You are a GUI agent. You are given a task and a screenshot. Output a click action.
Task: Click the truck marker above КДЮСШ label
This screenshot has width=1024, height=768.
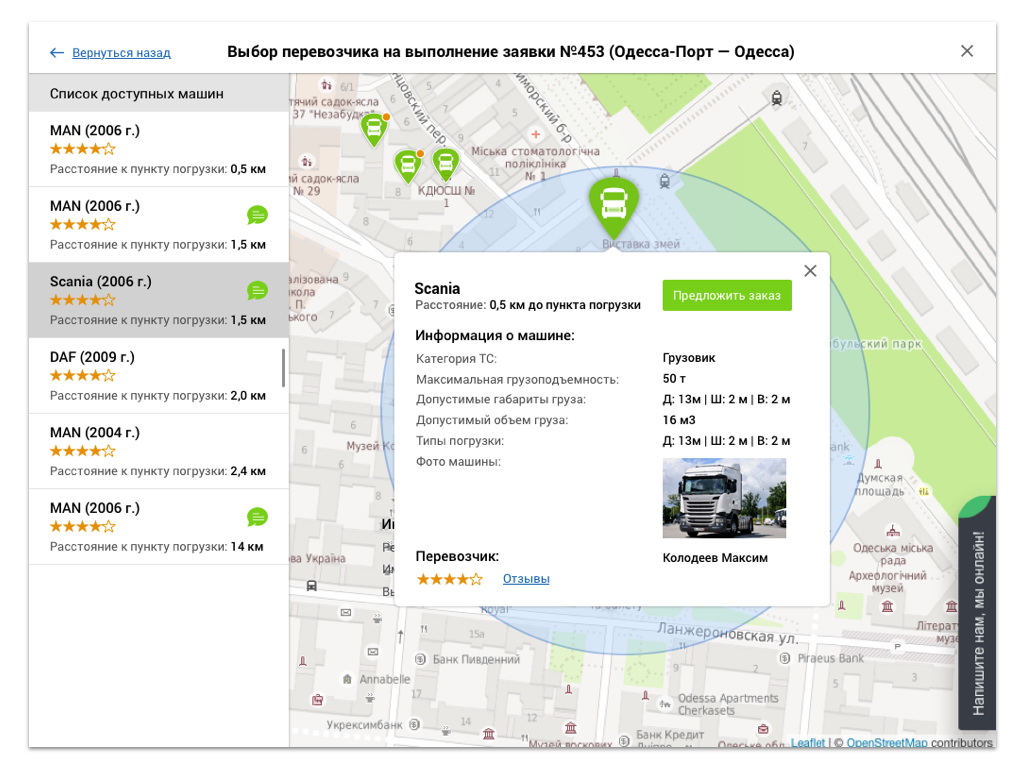point(445,162)
